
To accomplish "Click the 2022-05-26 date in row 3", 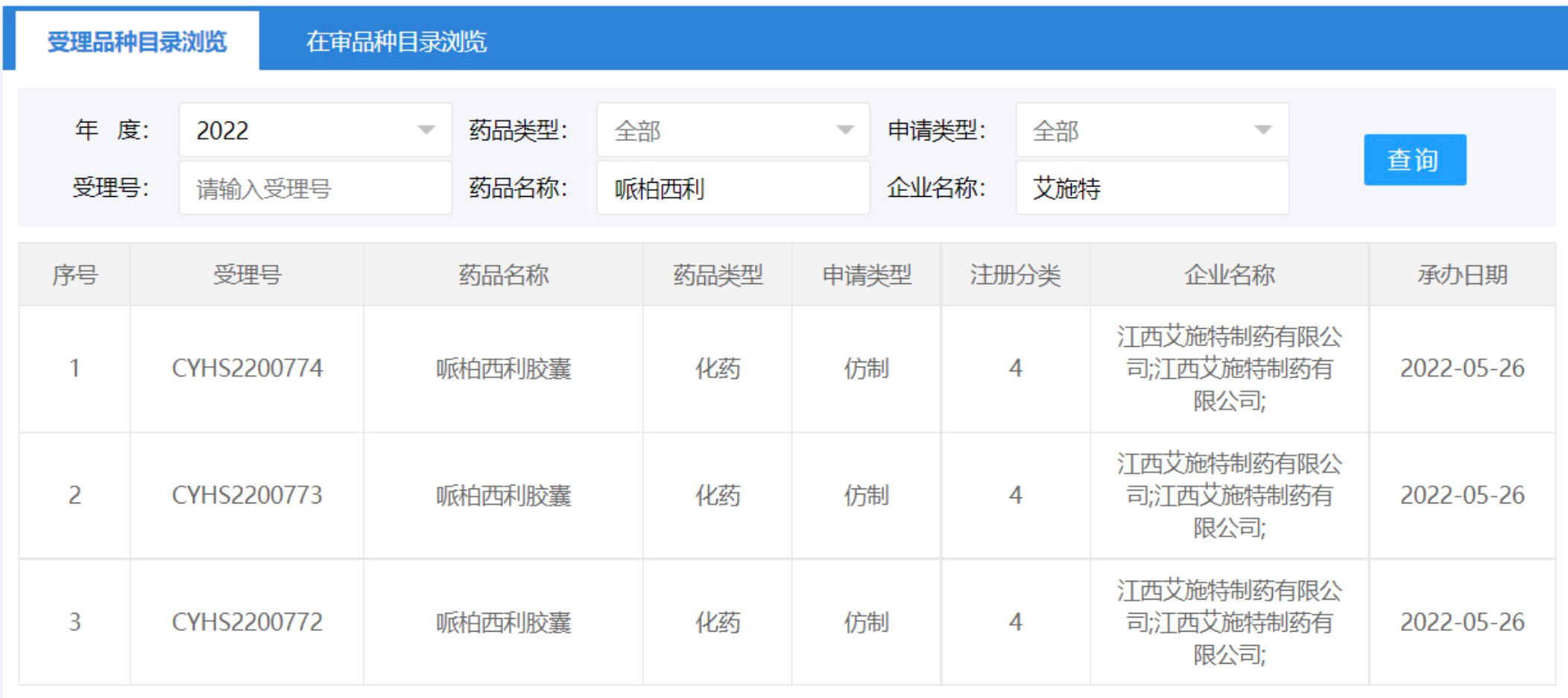I will 1461,622.
